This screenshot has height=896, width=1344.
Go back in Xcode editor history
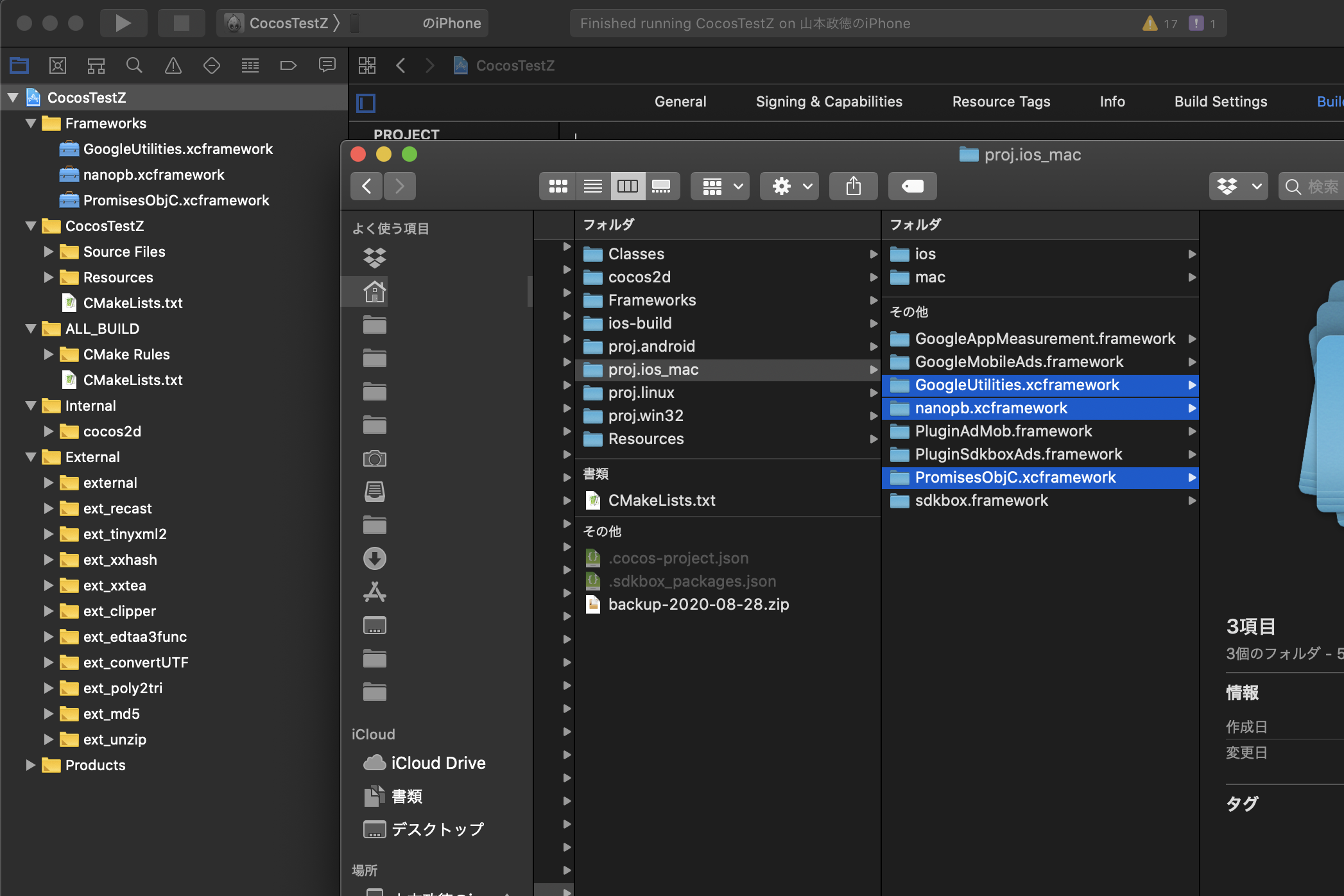pos(401,65)
